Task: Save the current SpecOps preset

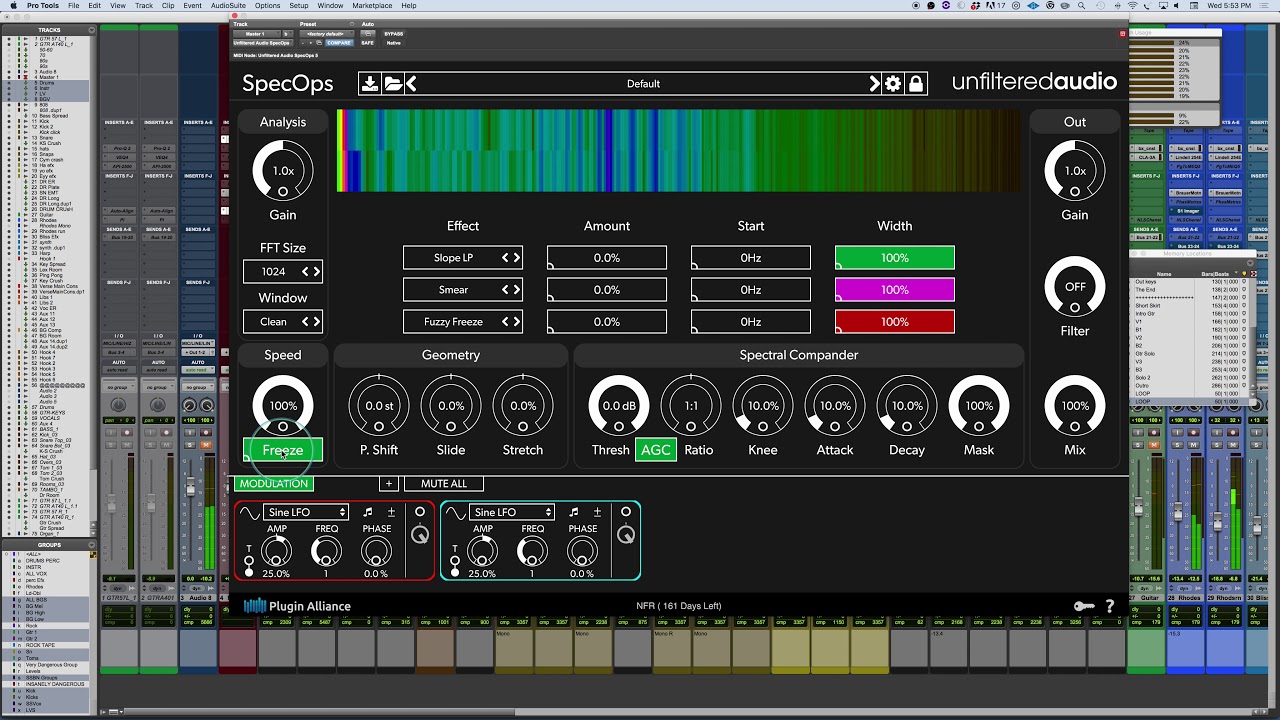Action: 370,83
